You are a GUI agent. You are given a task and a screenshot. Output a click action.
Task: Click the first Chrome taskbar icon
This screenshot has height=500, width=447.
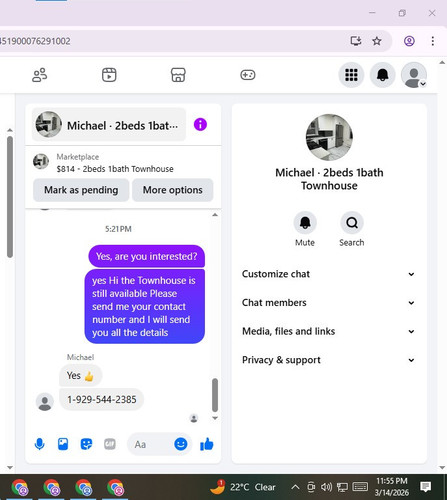click(x=20, y=488)
